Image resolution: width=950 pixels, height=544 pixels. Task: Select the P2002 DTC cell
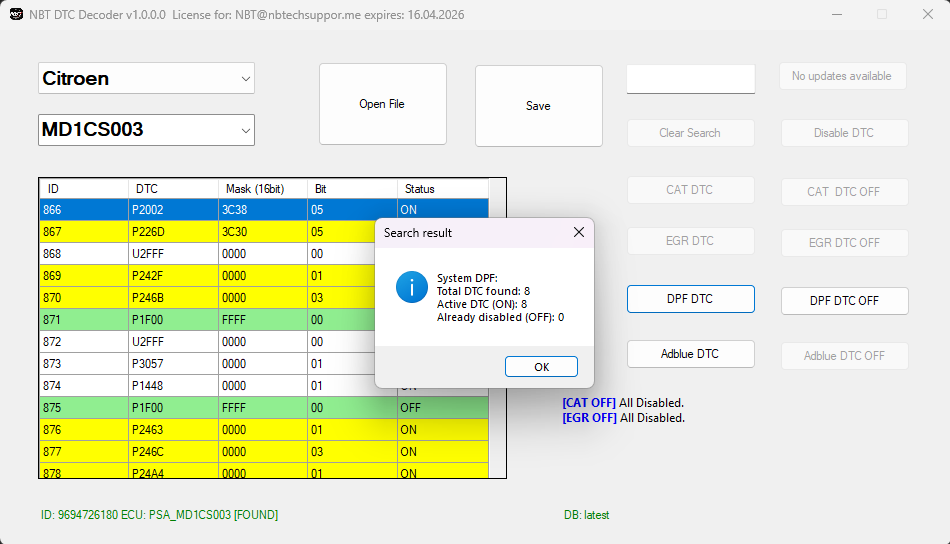point(173,210)
